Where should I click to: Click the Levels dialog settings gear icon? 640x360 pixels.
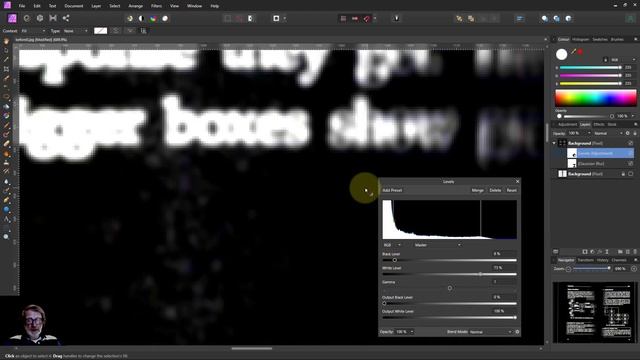517,332
